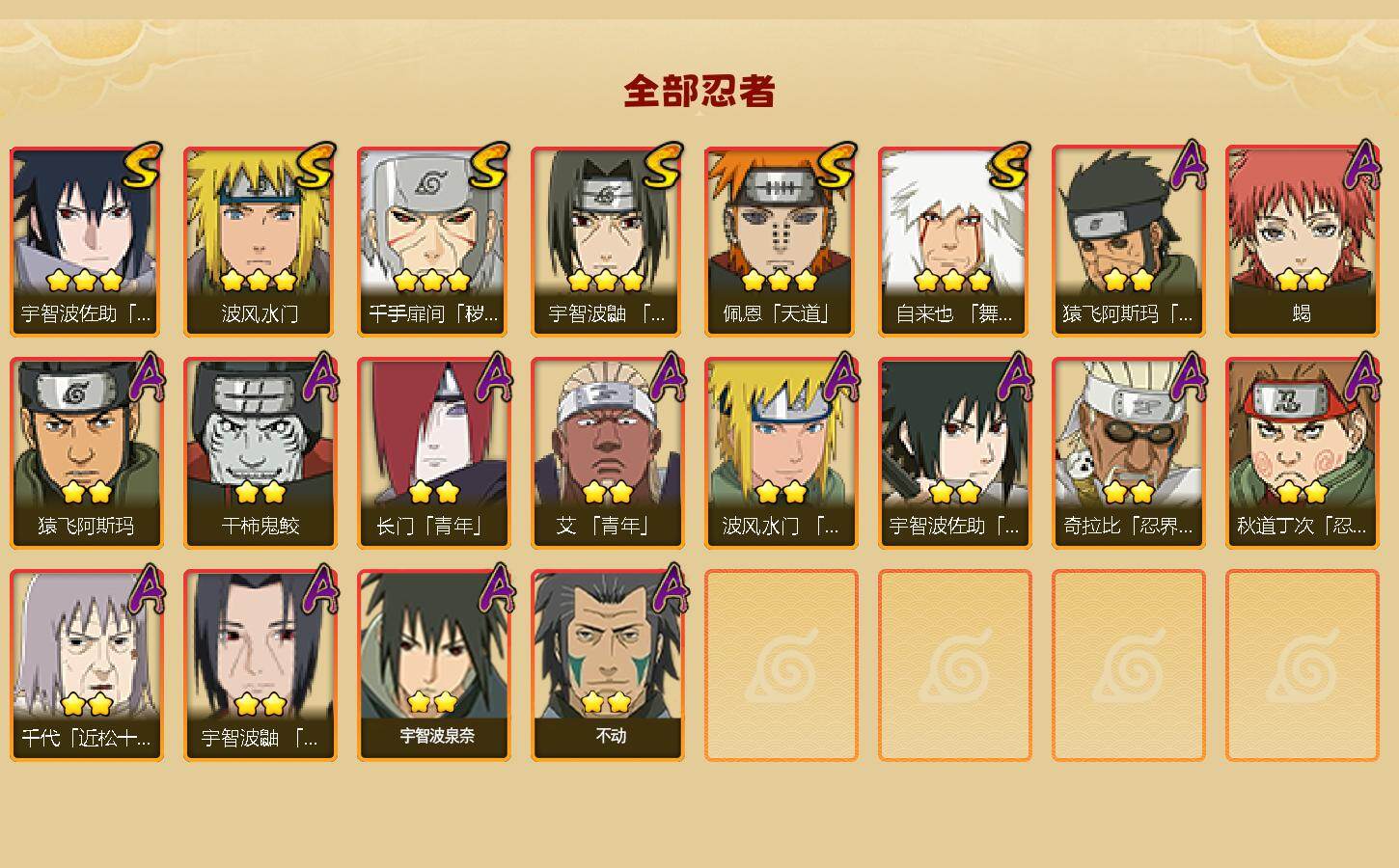
Task: Select the 艾「青年」 ninja card
Action: click(607, 452)
